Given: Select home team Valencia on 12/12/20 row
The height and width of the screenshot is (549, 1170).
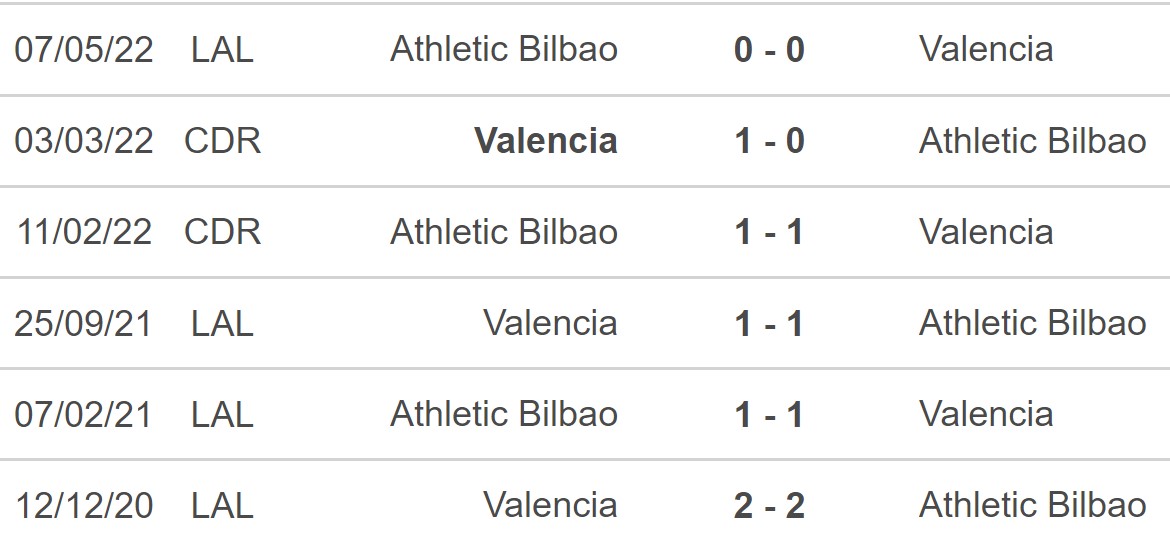Looking at the screenshot, I should pos(550,505).
